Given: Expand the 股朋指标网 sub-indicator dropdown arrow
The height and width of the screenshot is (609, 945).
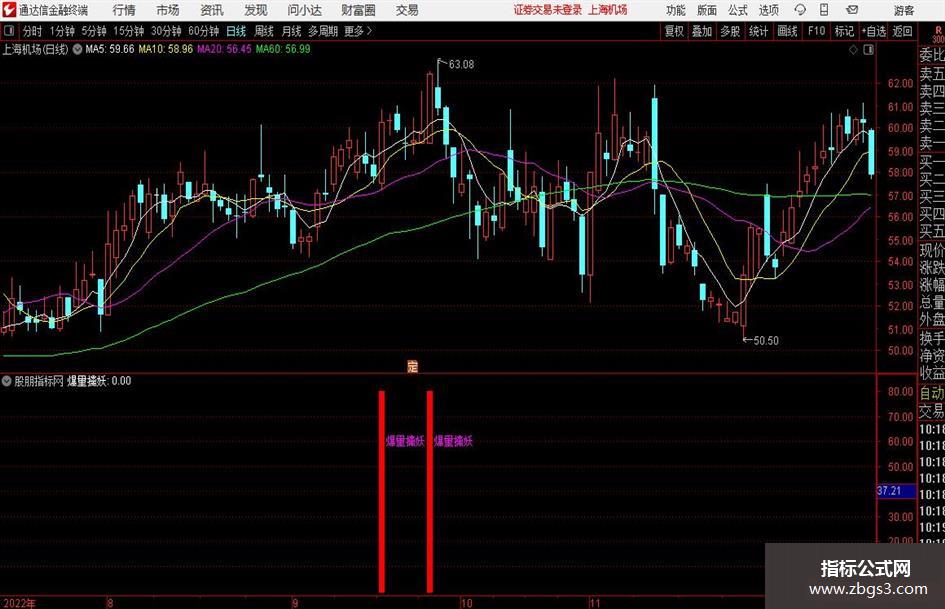Looking at the screenshot, I should 7,381.
